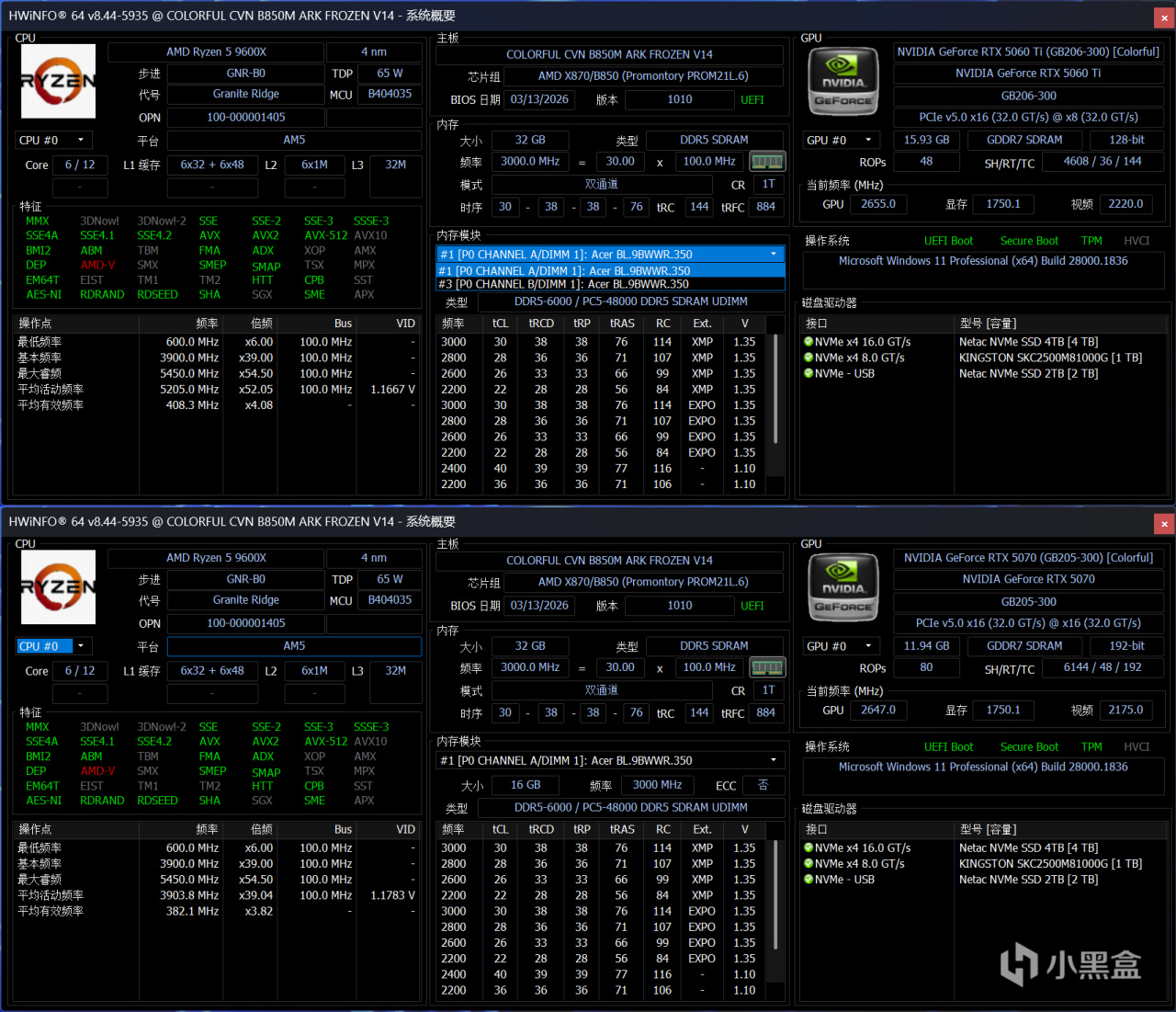Click the ECC value field showing '否'
1176x1012 pixels.
pyautogui.click(x=763, y=785)
